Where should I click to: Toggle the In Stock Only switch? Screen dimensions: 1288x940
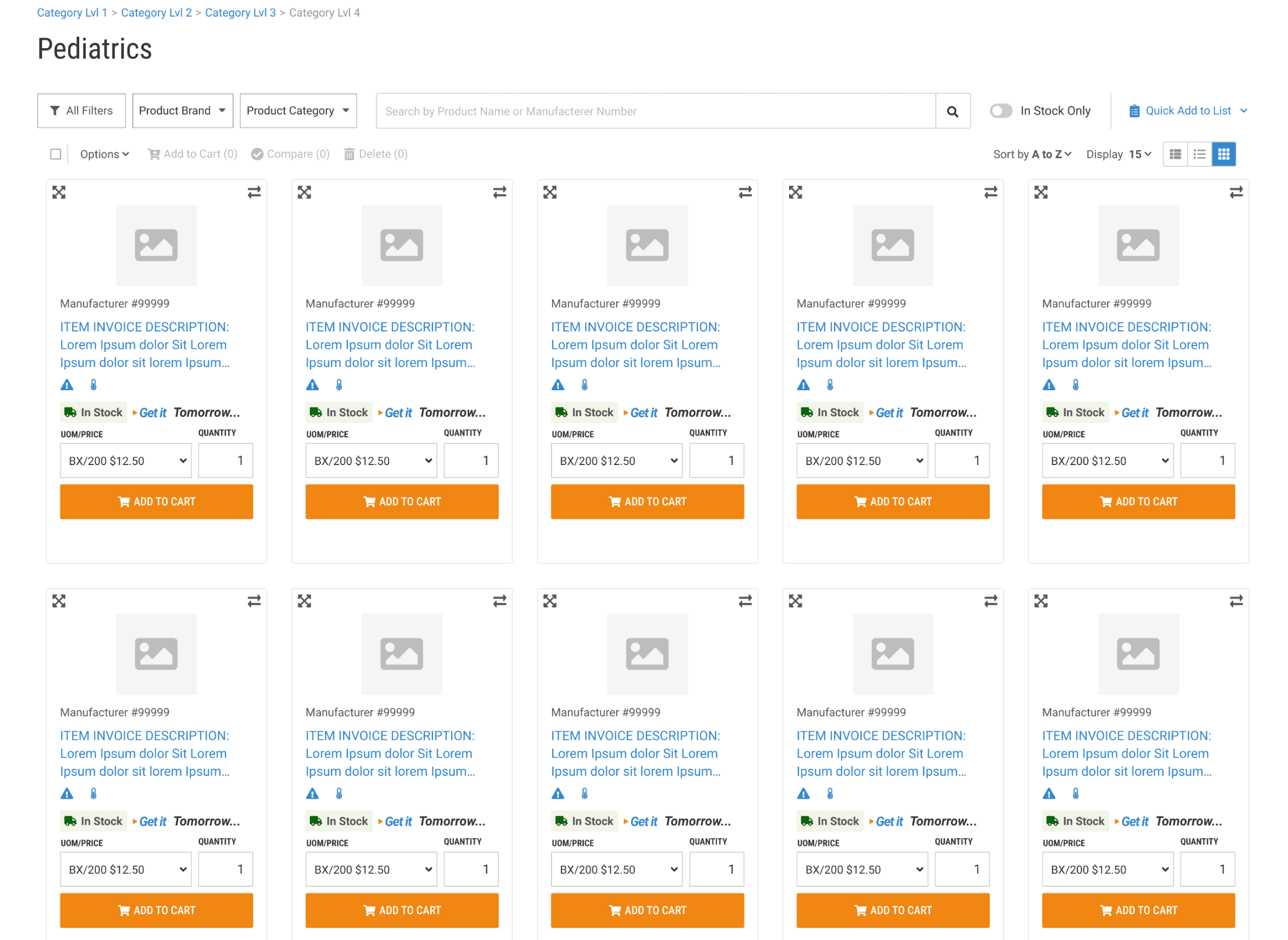pos(1001,111)
